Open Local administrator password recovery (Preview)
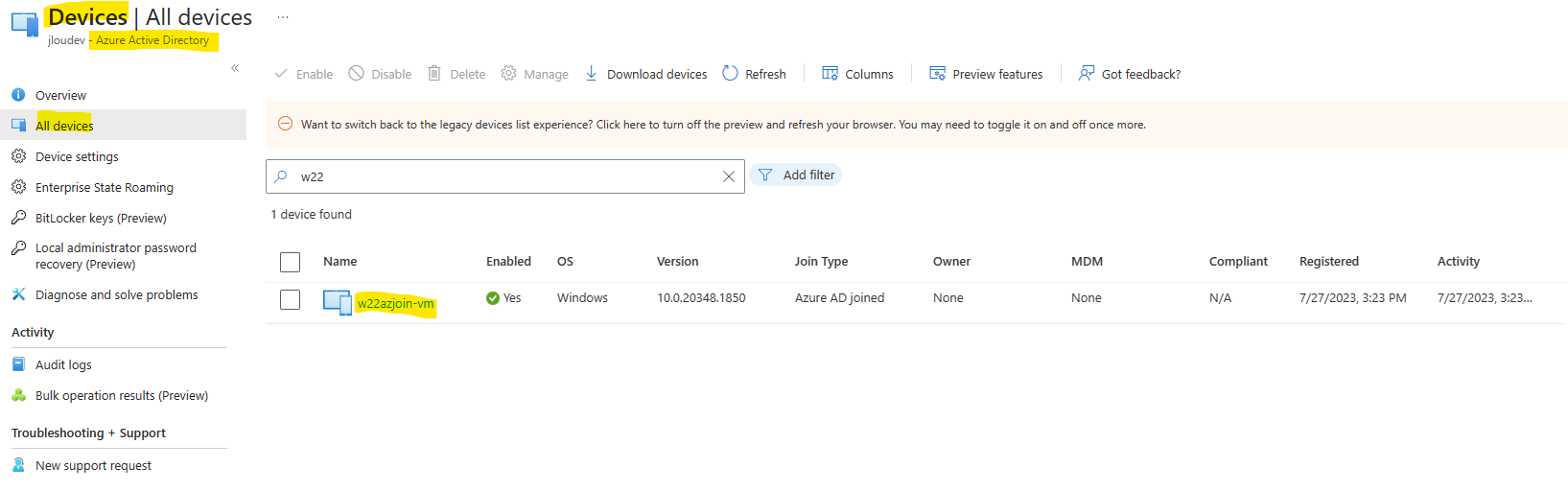 pyautogui.click(x=116, y=256)
